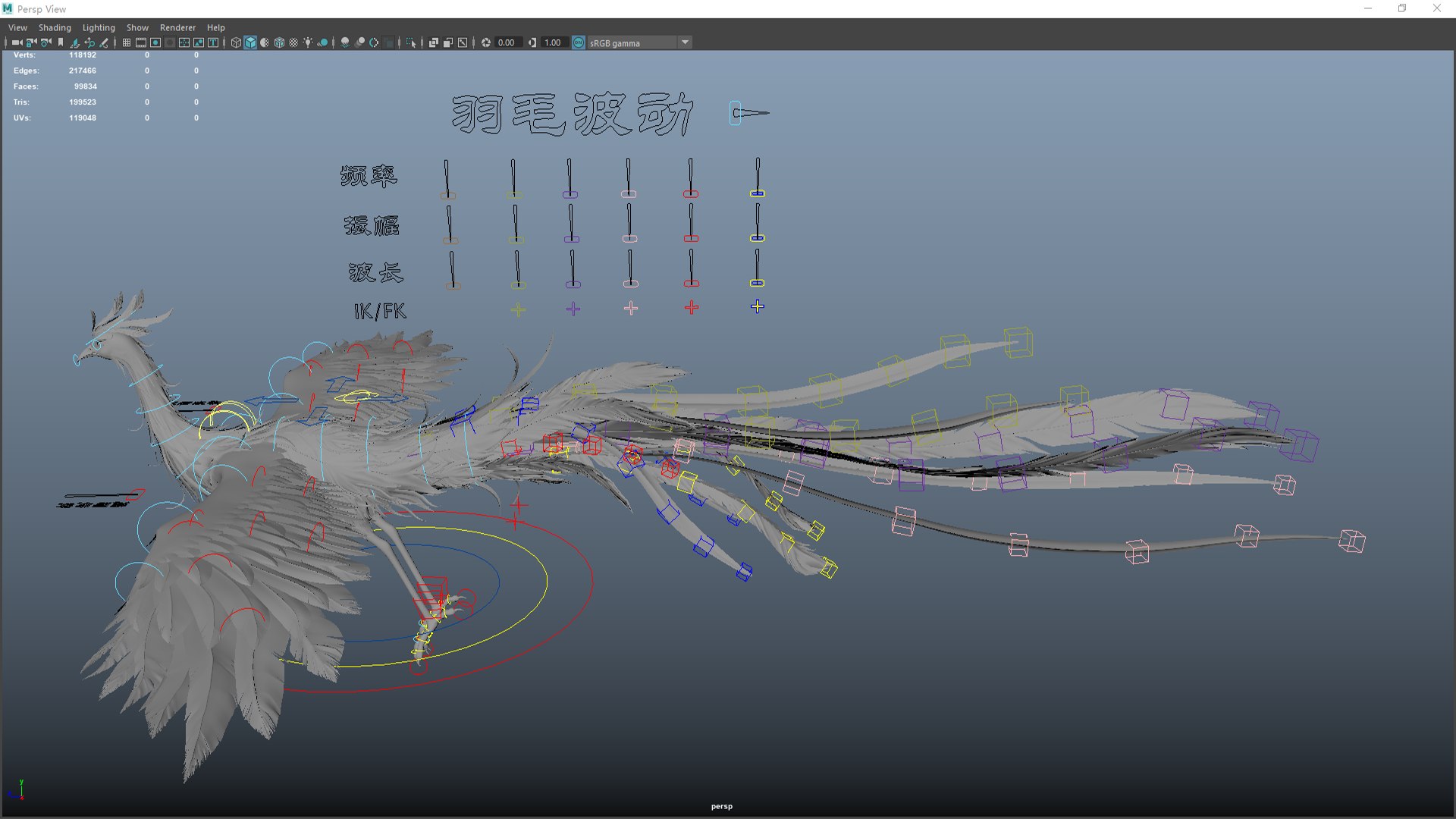Screen dimensions: 1456x819
Task: Turn off the color management ON button
Action: tap(578, 42)
